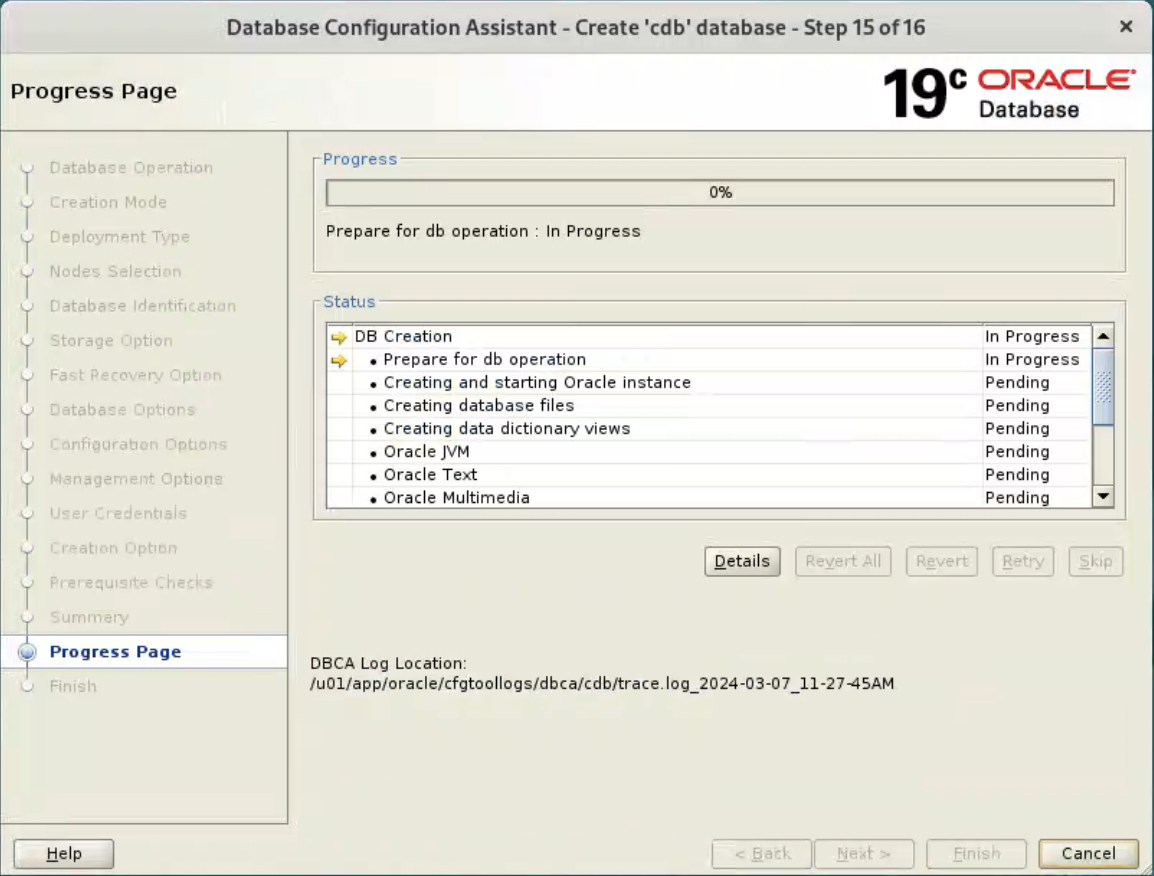Click the Oracle 19c Database logo
Image resolution: width=1154 pixels, height=876 pixels.
click(1009, 93)
